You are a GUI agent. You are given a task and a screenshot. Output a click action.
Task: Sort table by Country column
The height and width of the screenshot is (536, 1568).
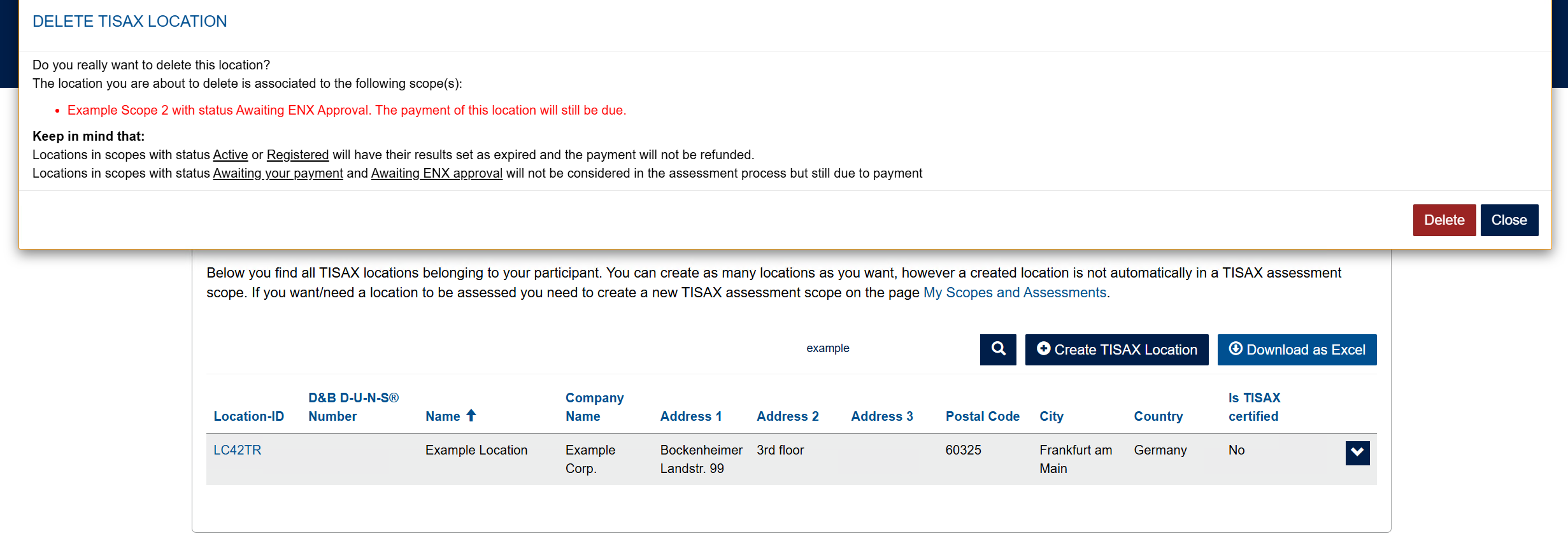click(1158, 415)
